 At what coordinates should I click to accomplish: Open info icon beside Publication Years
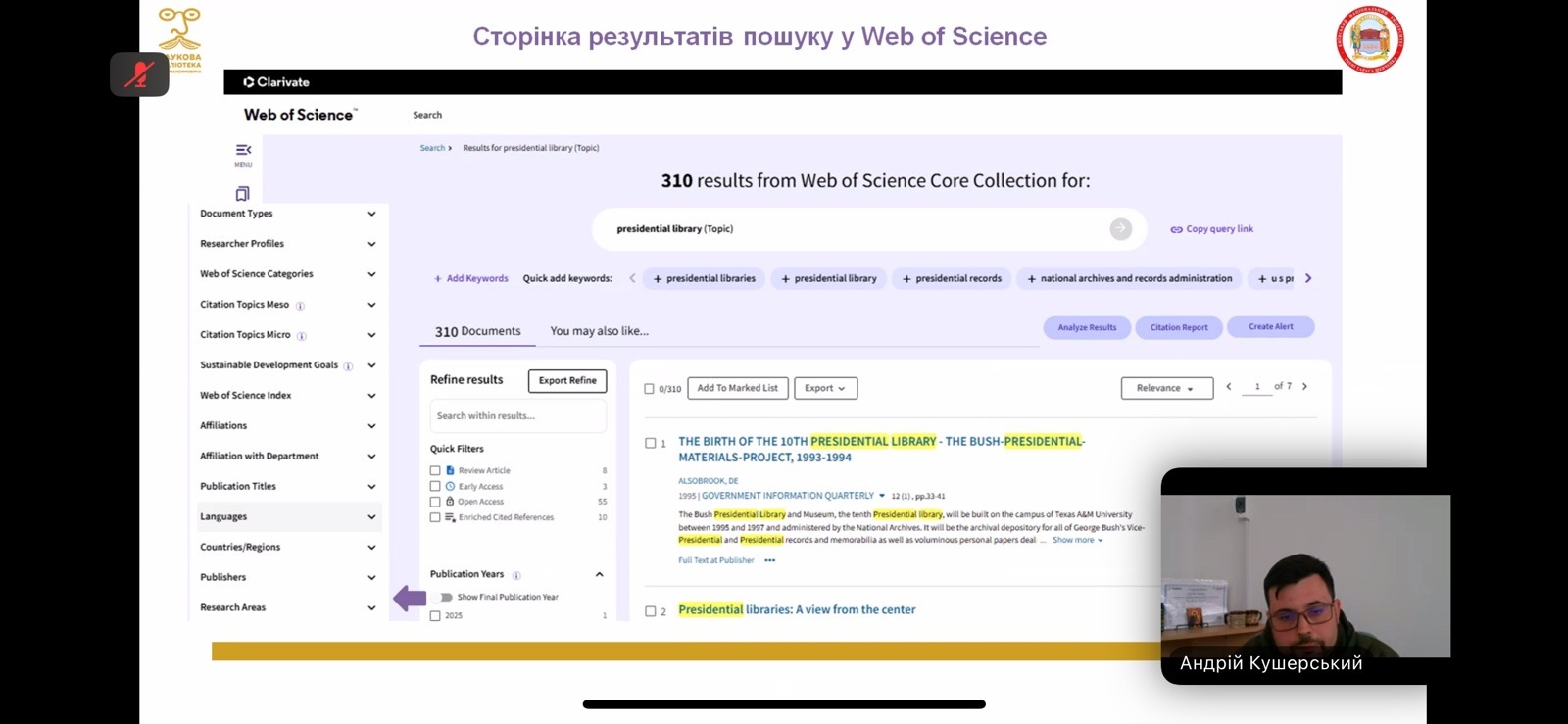[x=516, y=575]
